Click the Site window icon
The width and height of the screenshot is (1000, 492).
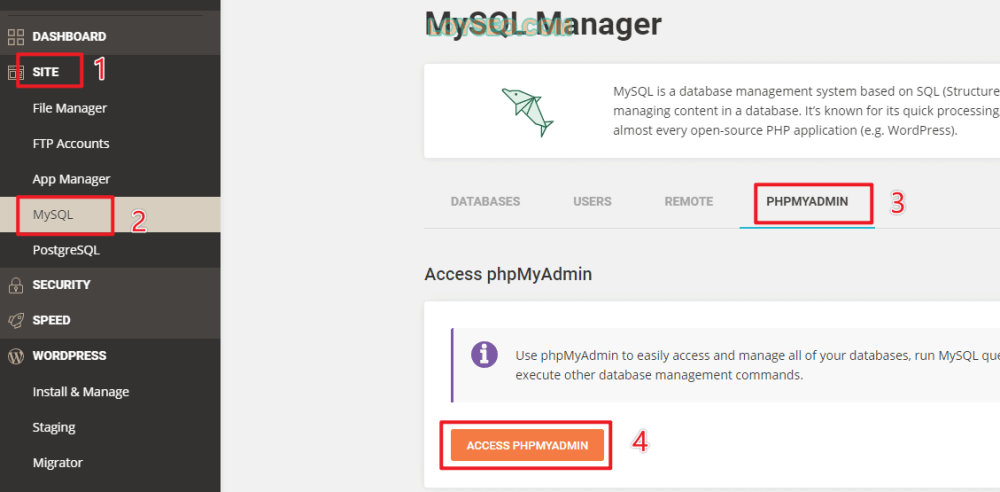point(15,72)
